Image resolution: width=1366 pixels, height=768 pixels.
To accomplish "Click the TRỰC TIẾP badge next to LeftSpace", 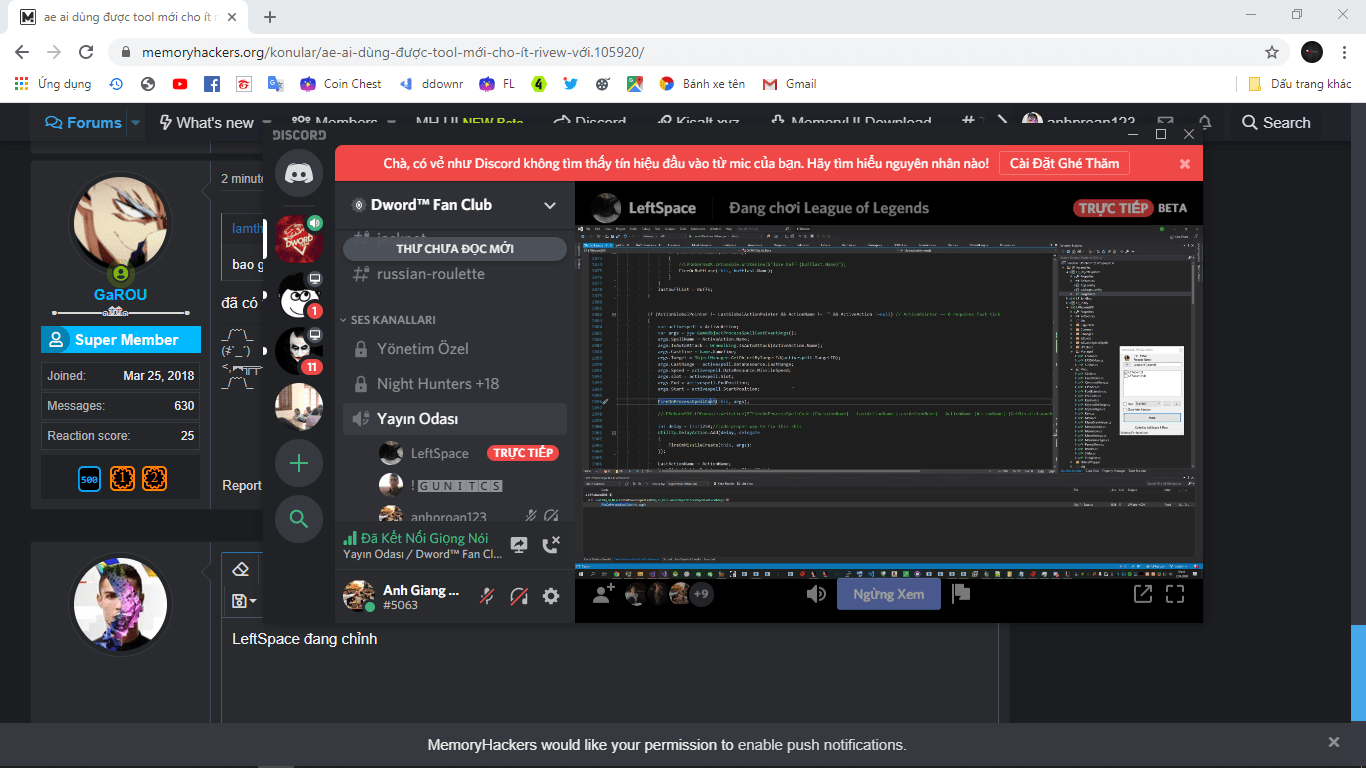I will pyautogui.click(x=523, y=453).
